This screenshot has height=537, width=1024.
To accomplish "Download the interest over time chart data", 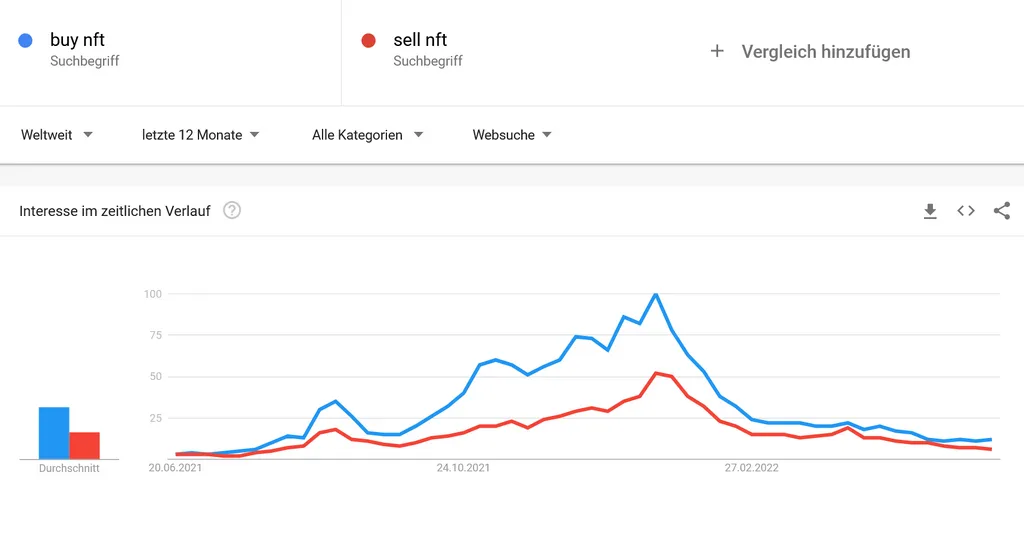I will tap(930, 211).
